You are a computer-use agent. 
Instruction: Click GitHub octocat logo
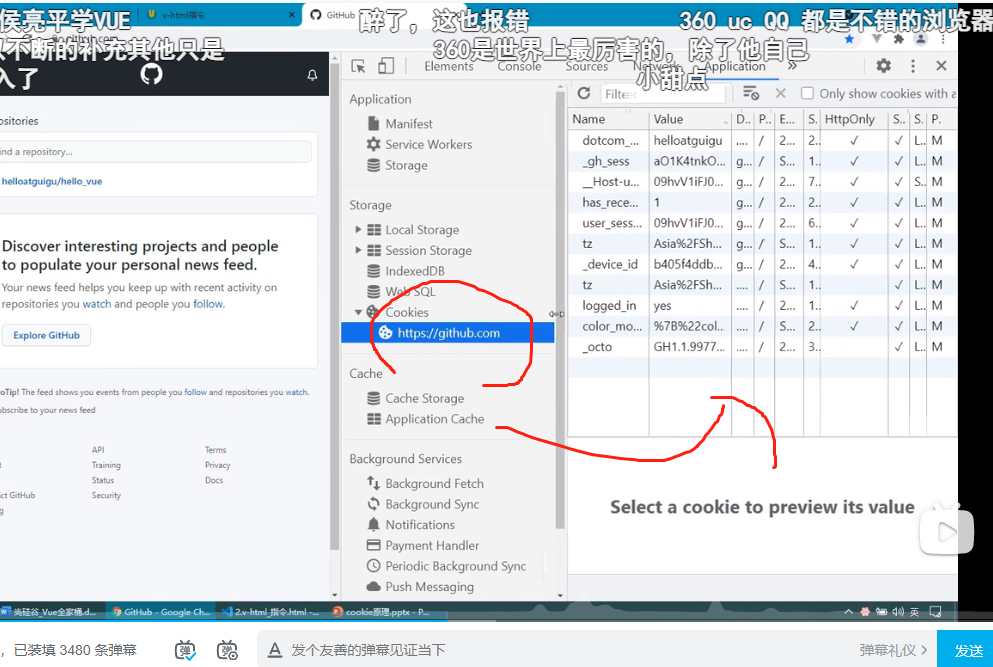point(151,74)
